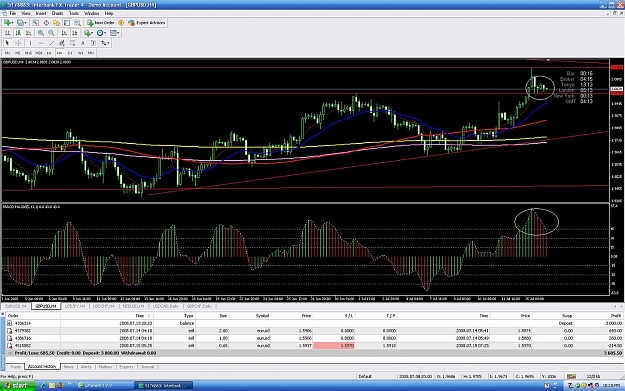This screenshot has width=625, height=391.
Task: Open the Templates dropdown
Action: click(114, 33)
